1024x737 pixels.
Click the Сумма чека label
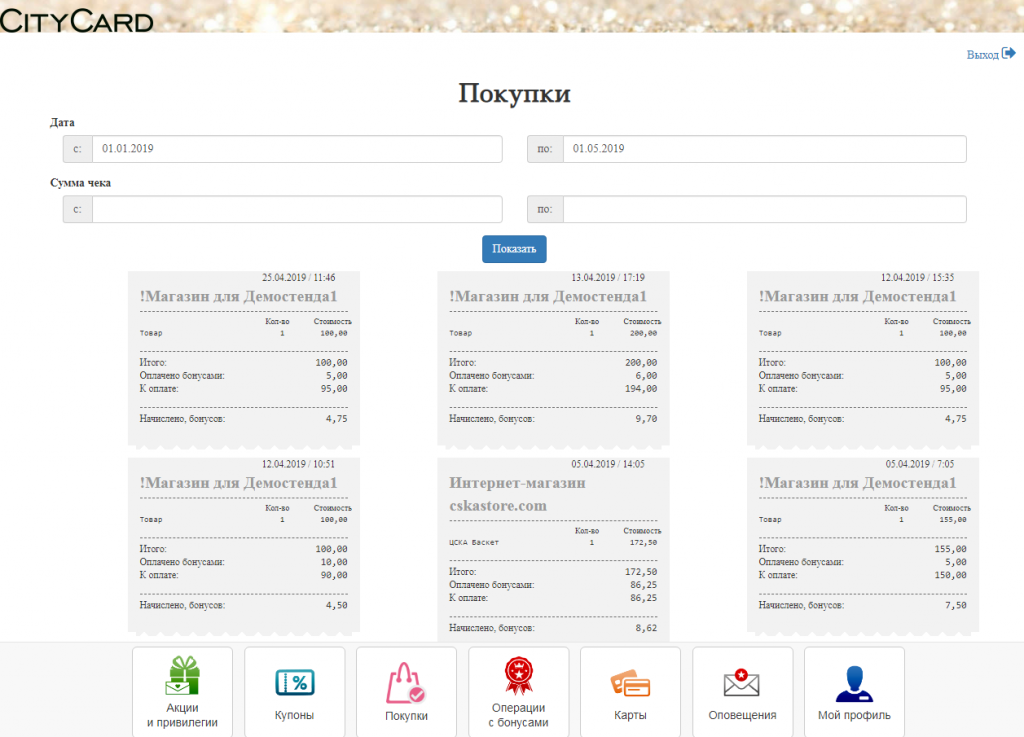pos(80,183)
